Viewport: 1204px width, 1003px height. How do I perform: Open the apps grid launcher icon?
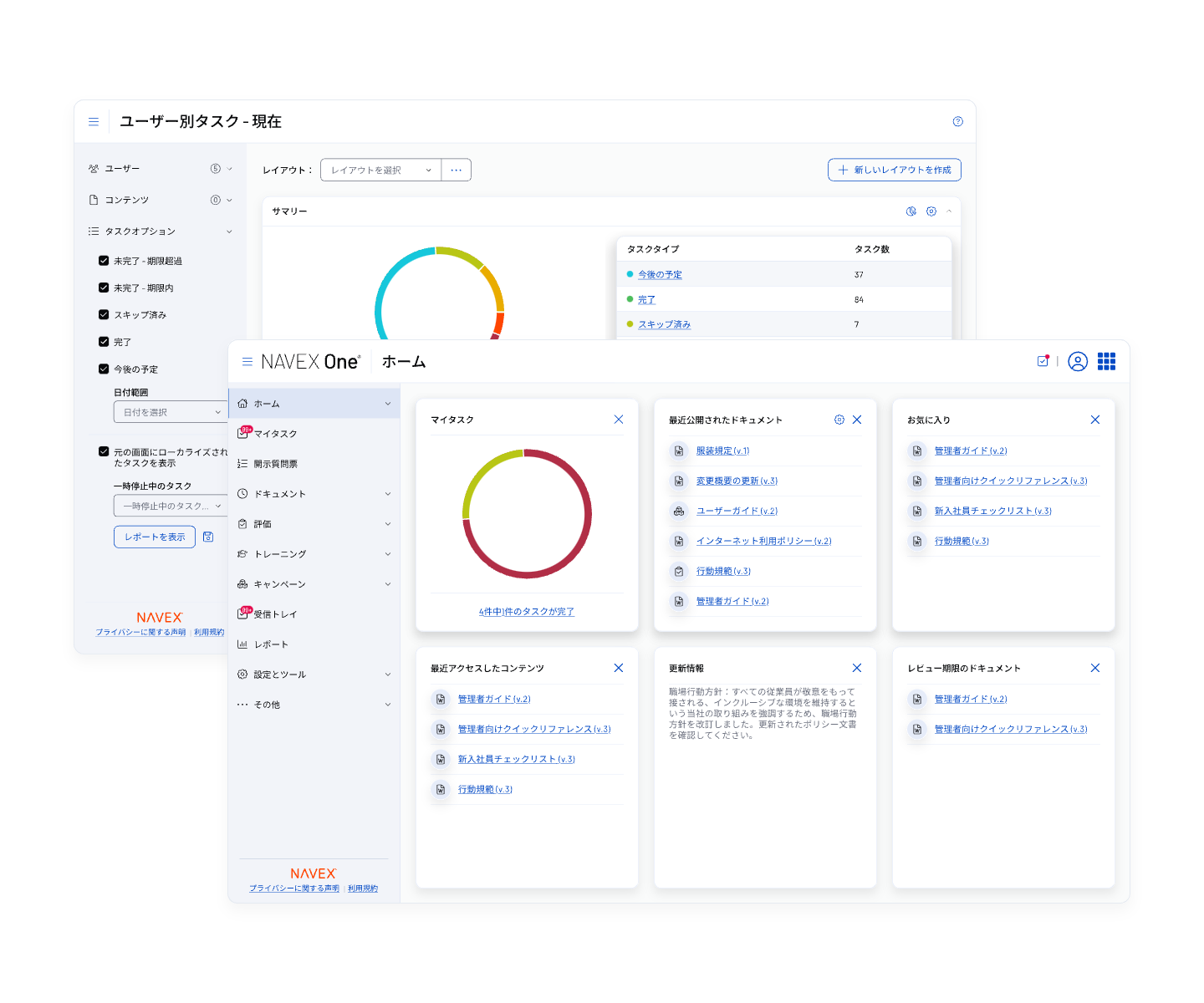coord(1106,361)
